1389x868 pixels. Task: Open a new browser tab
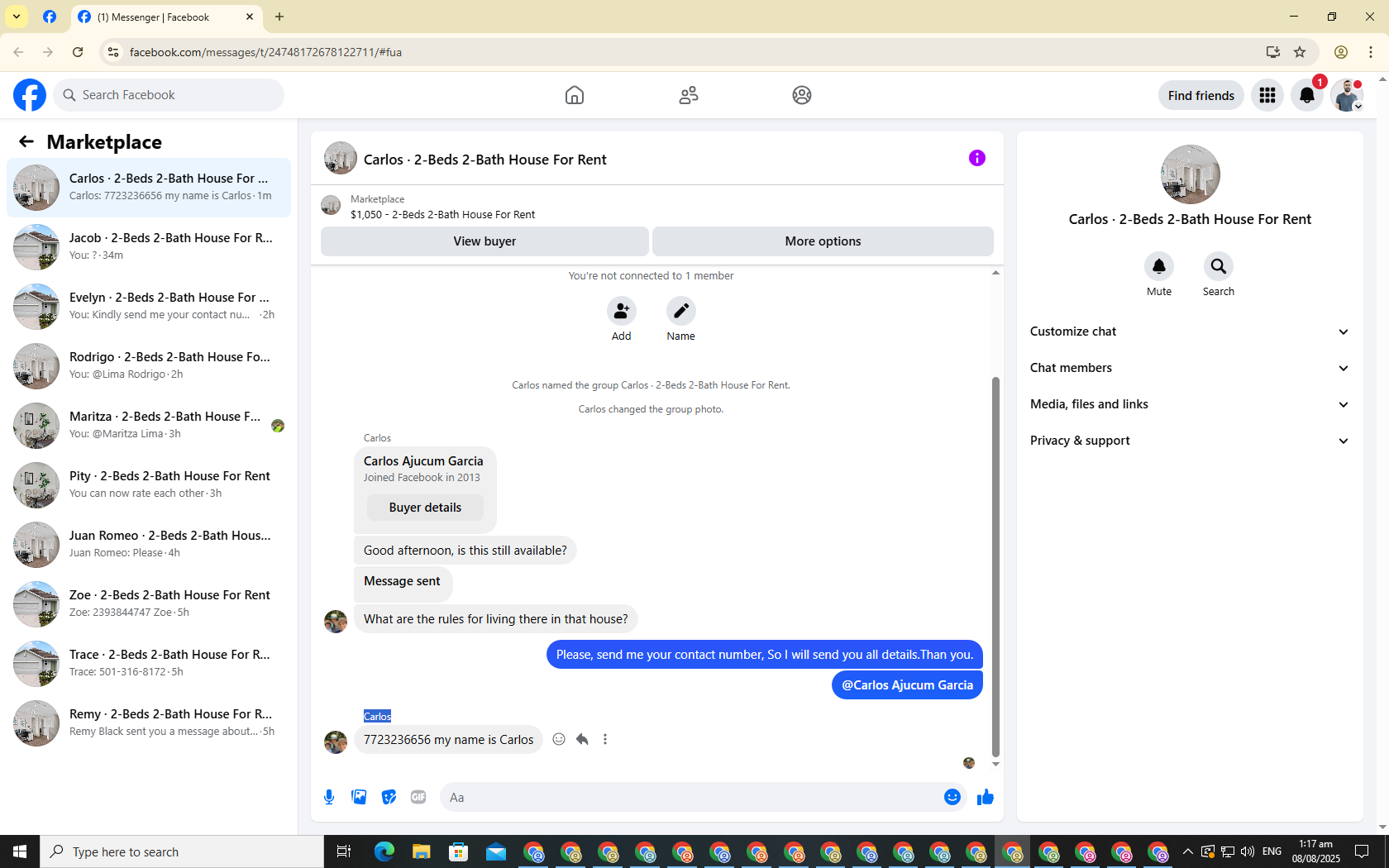coord(279,17)
